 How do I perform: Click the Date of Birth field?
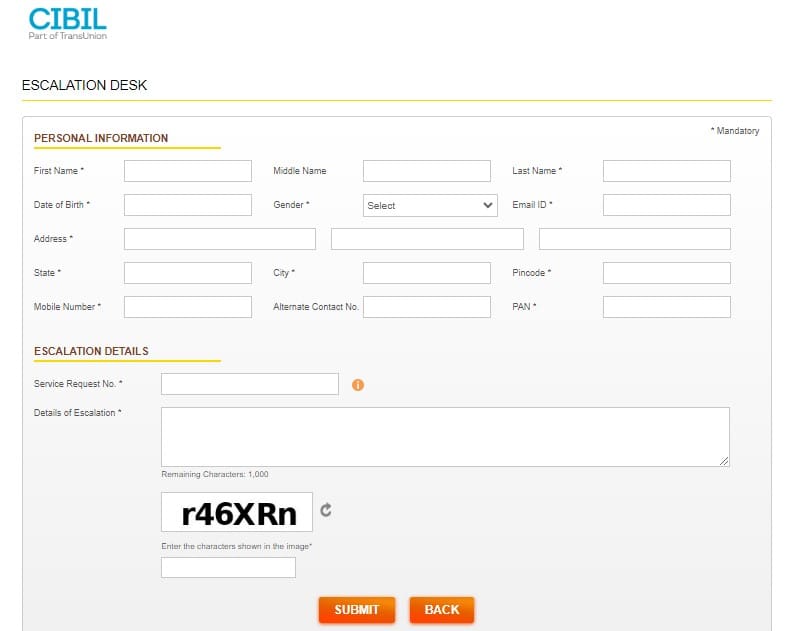point(188,205)
